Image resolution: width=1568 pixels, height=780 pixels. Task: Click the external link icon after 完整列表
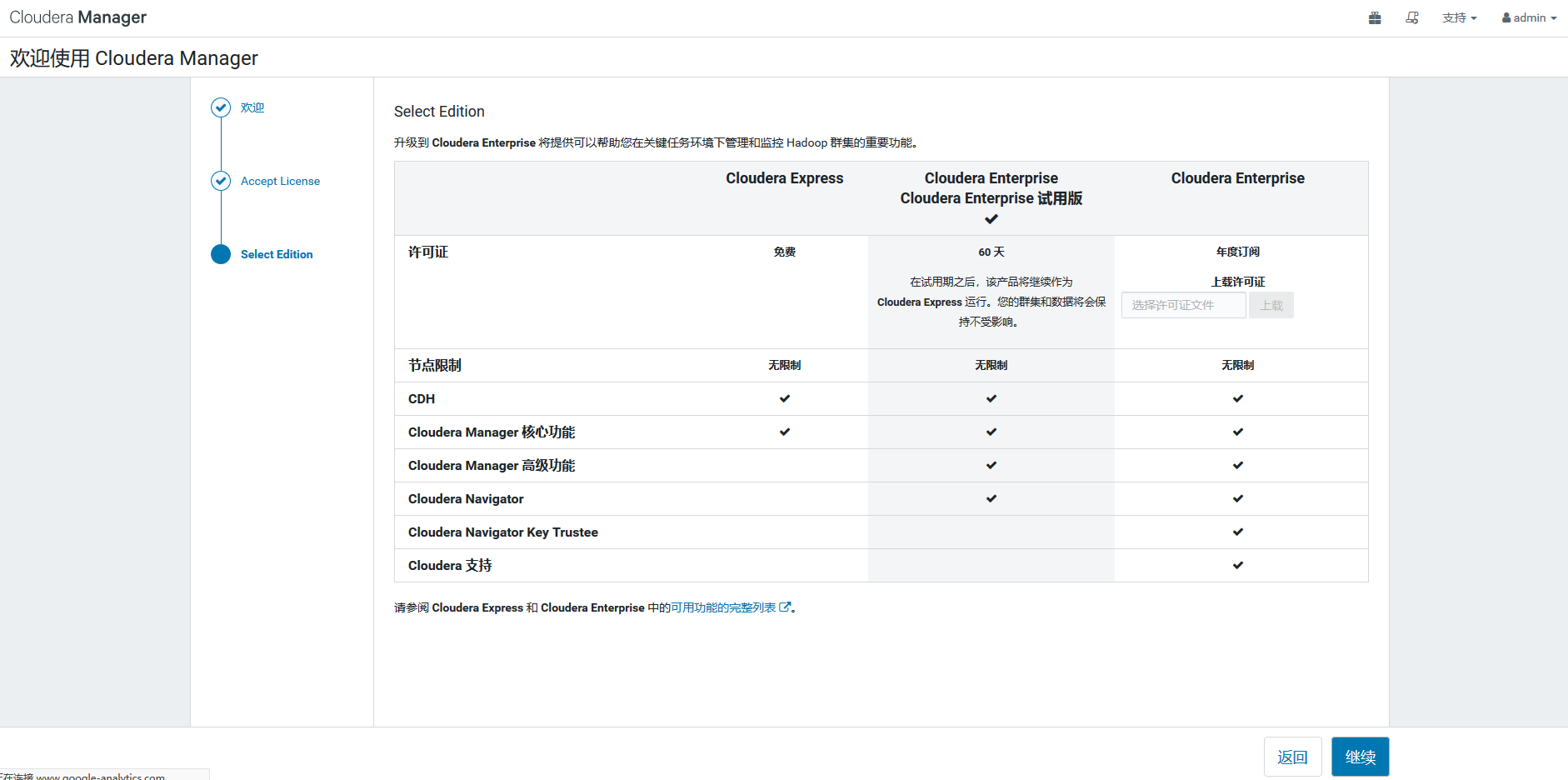(785, 607)
